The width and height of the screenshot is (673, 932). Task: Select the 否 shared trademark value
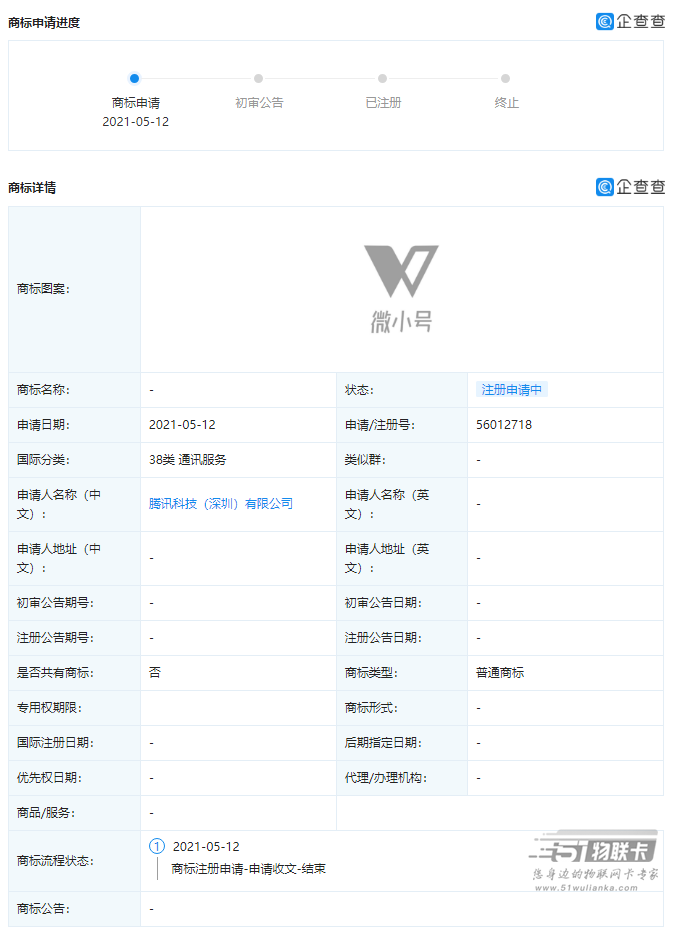point(155,673)
